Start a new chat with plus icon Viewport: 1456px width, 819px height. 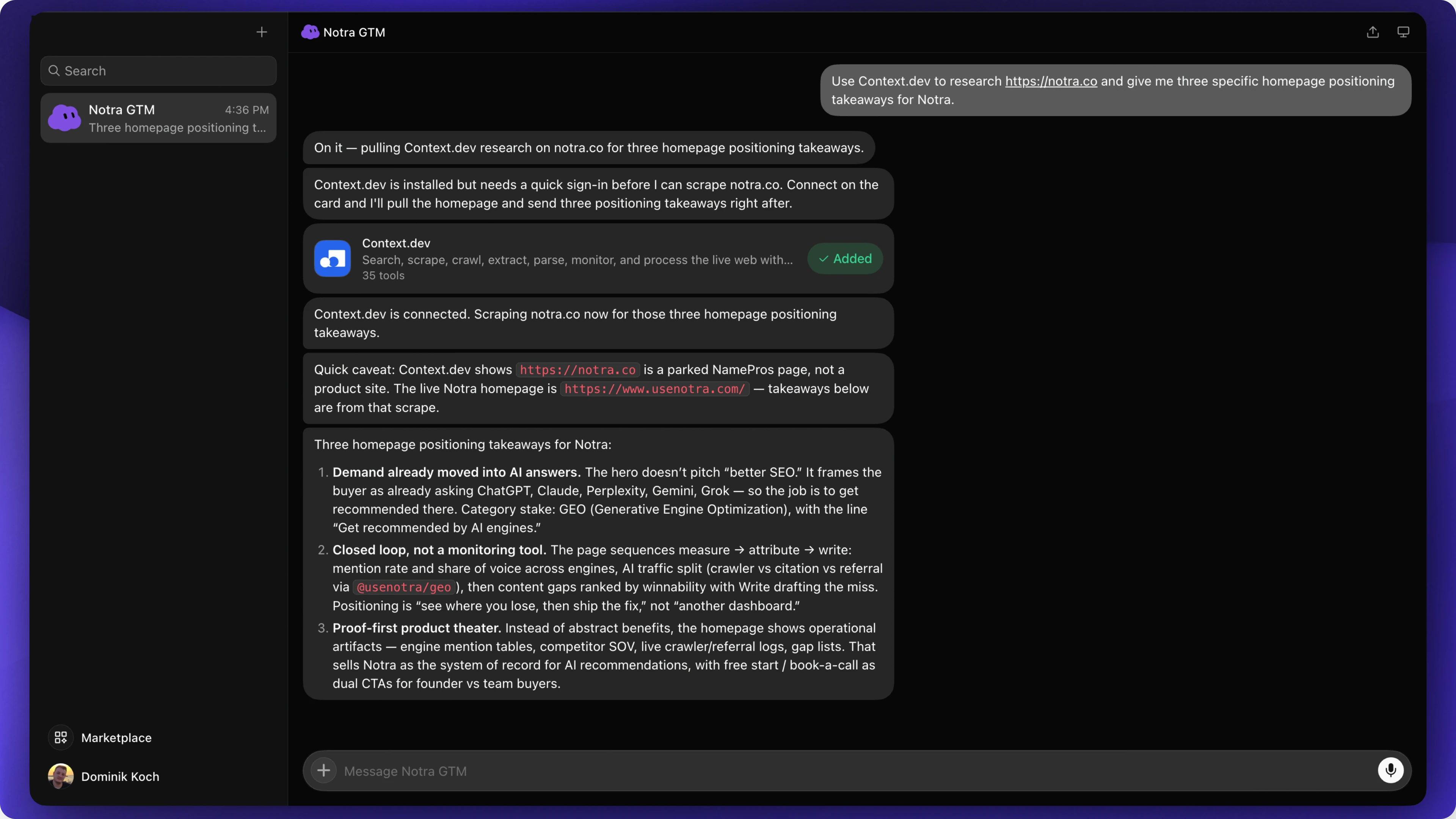point(261,32)
